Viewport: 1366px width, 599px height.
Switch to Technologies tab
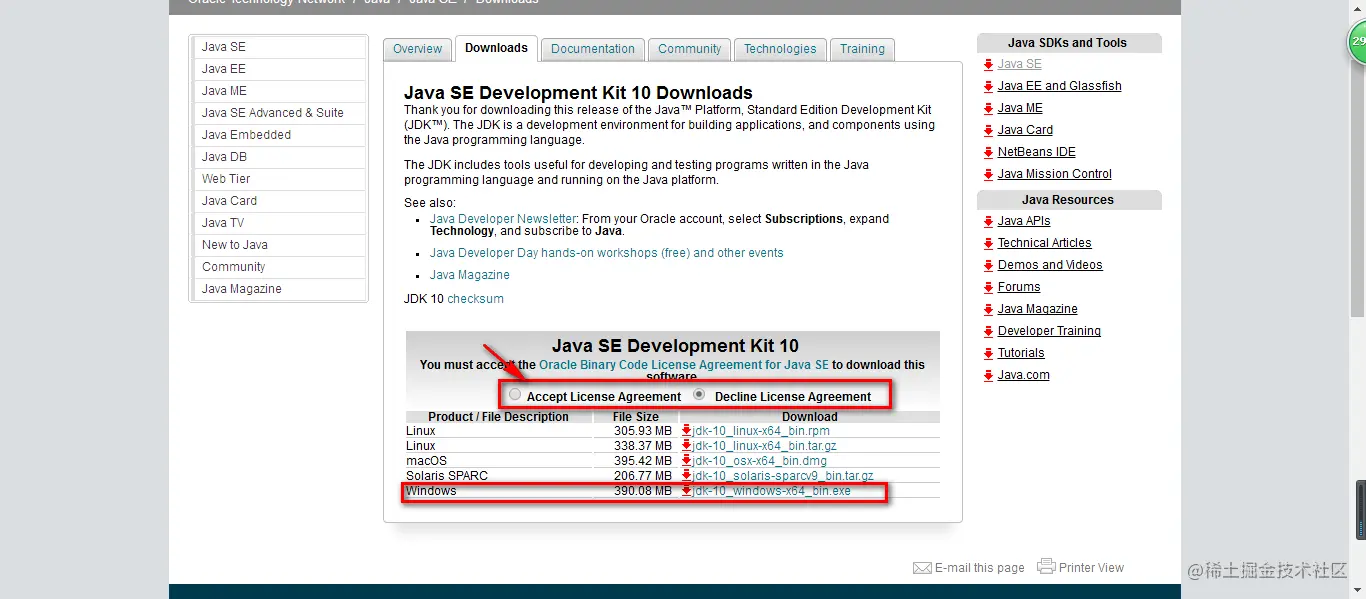(780, 49)
